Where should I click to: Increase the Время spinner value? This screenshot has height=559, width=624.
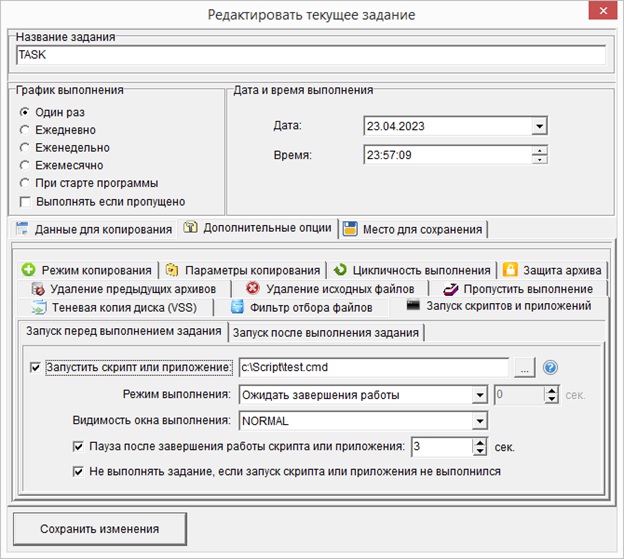540,151
